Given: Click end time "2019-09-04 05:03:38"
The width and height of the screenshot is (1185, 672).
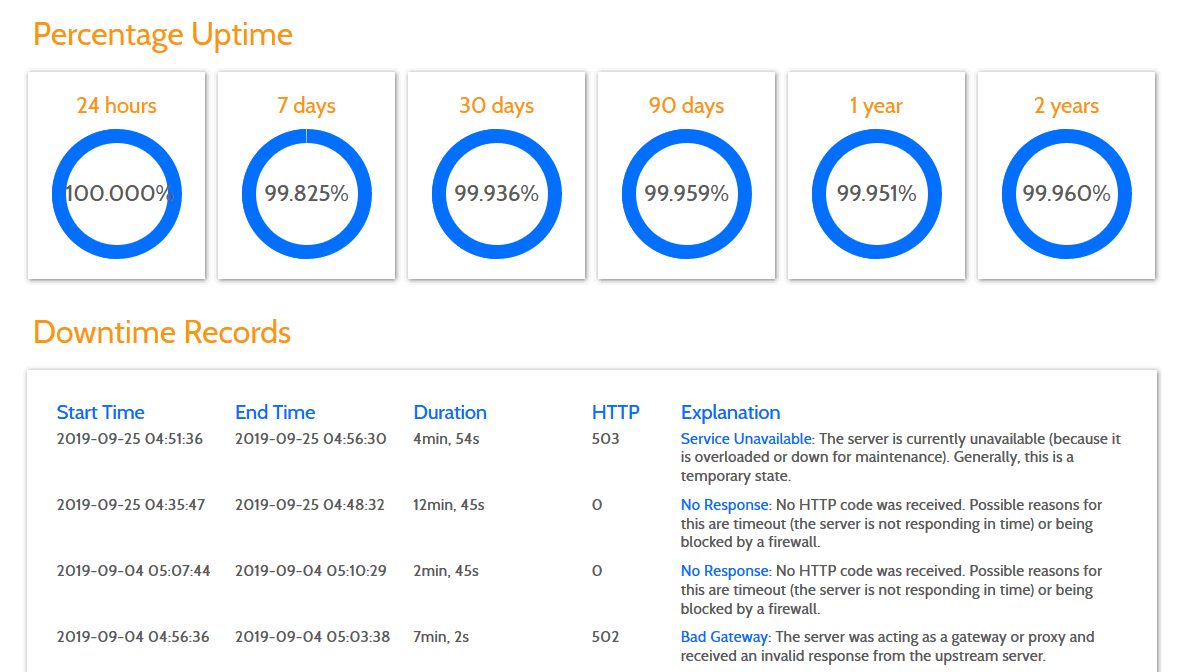Looking at the screenshot, I should click(x=312, y=637).
